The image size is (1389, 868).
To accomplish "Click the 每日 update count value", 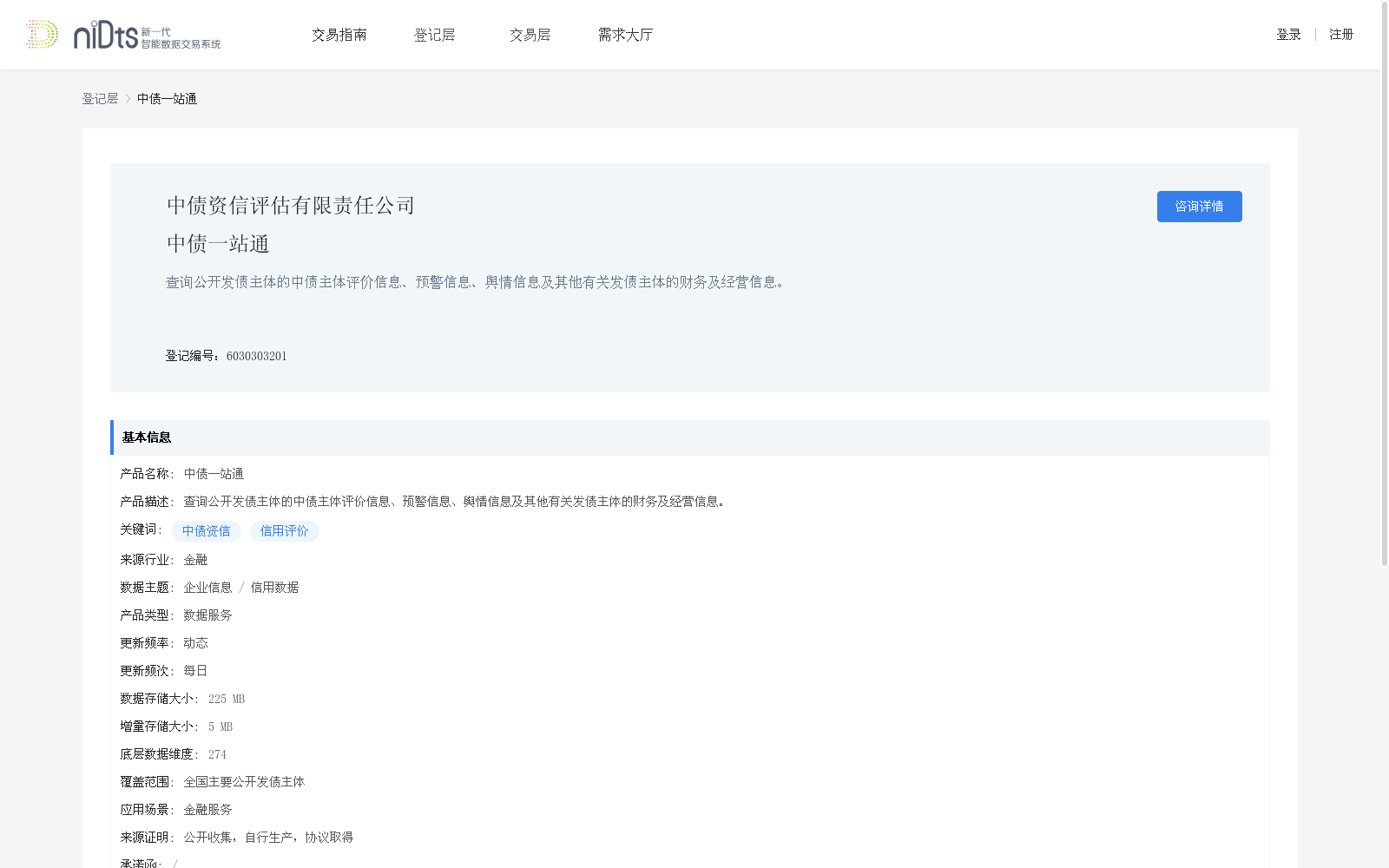I will pyautogui.click(x=195, y=671).
